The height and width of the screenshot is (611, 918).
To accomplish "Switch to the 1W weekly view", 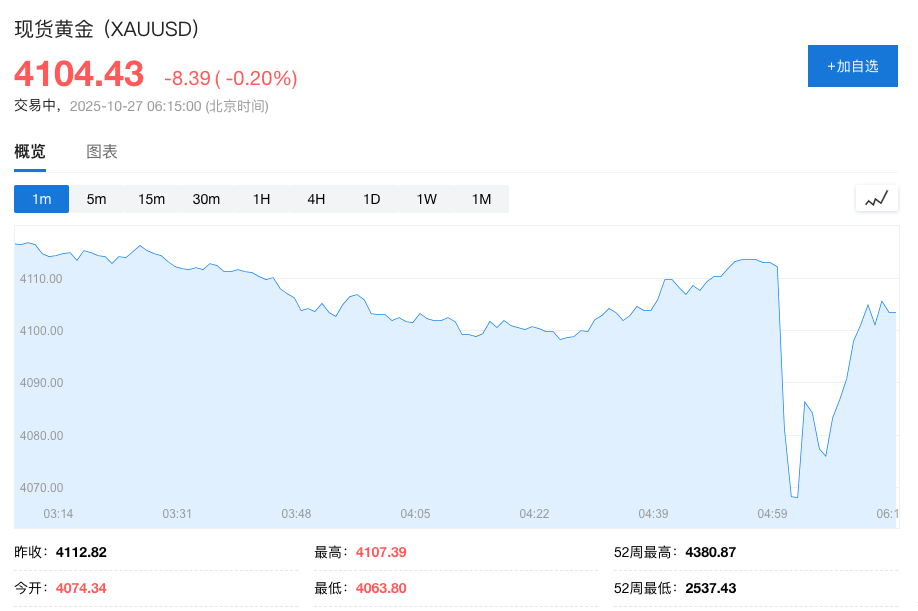I will [x=426, y=198].
